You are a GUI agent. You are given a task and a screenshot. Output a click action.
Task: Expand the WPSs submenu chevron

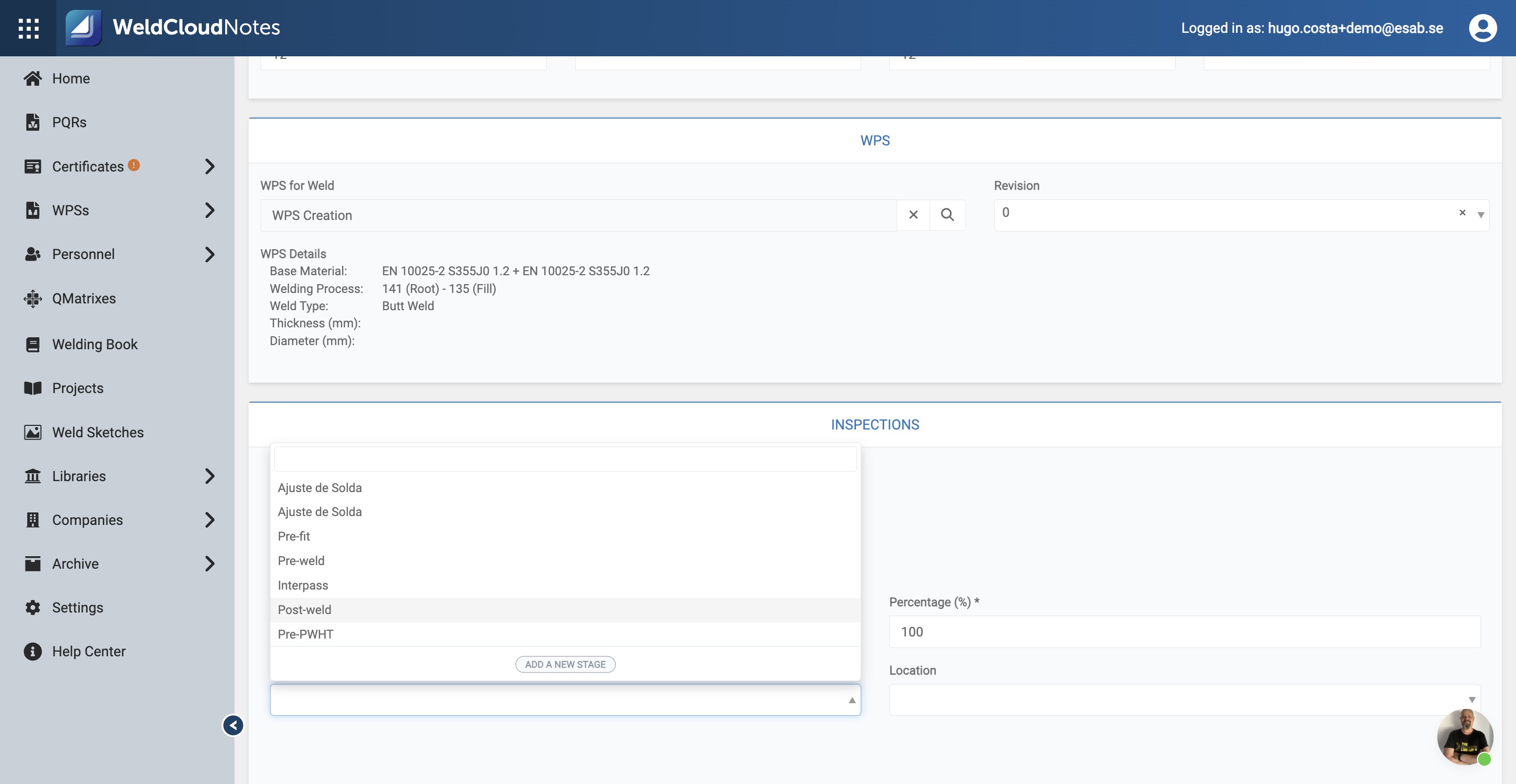coord(210,210)
